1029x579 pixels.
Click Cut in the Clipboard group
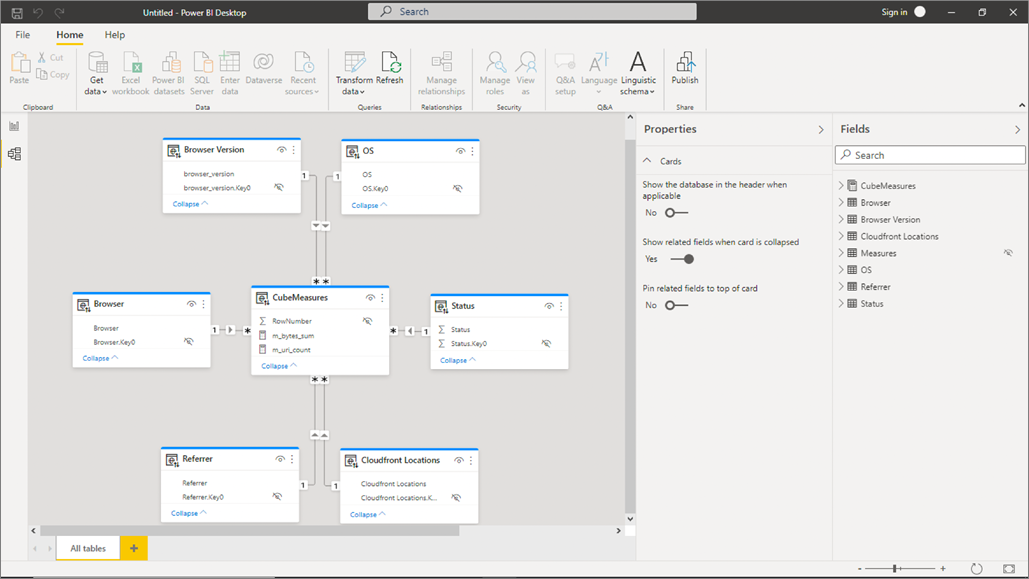51,58
